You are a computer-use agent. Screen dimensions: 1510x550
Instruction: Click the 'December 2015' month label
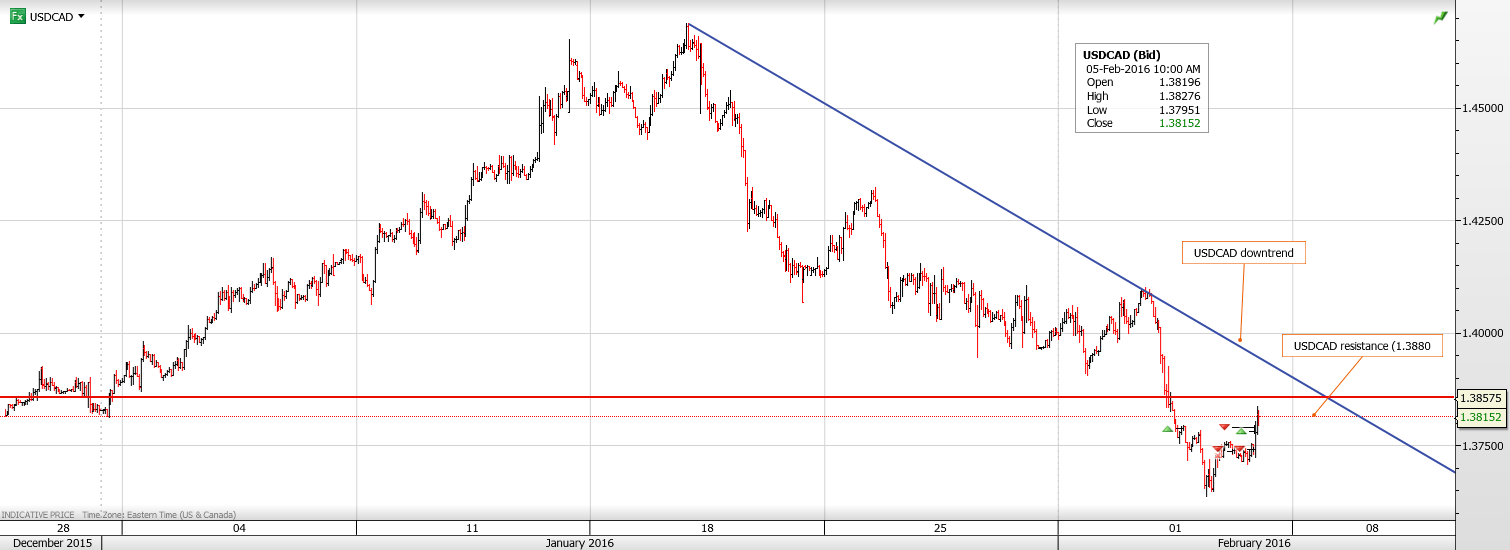click(51, 543)
